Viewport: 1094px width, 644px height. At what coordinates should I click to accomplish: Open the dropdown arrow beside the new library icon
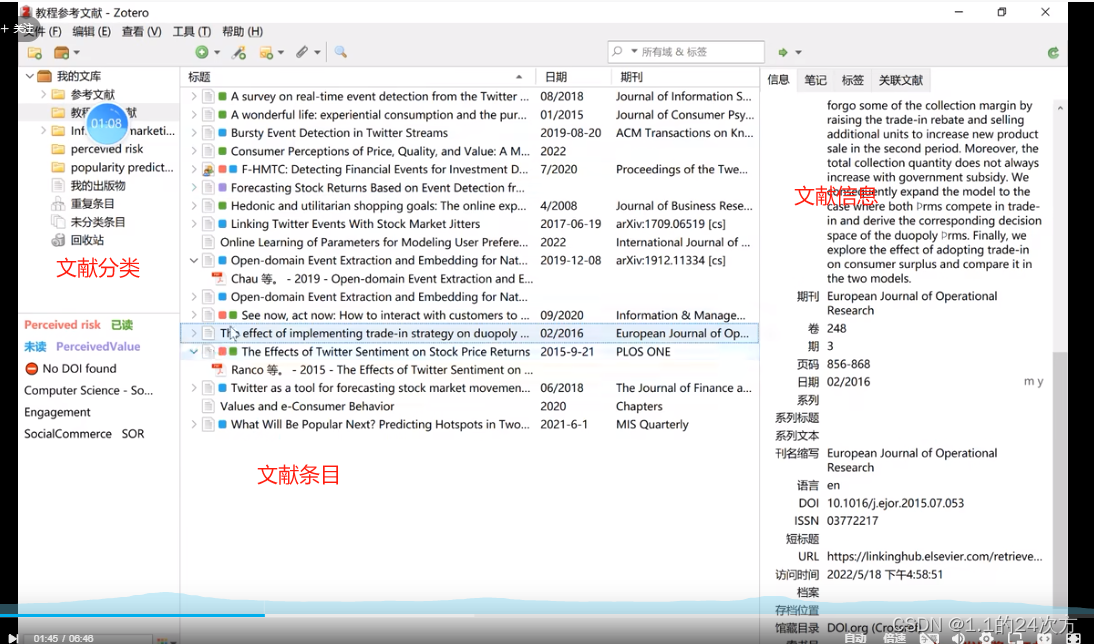(x=77, y=52)
